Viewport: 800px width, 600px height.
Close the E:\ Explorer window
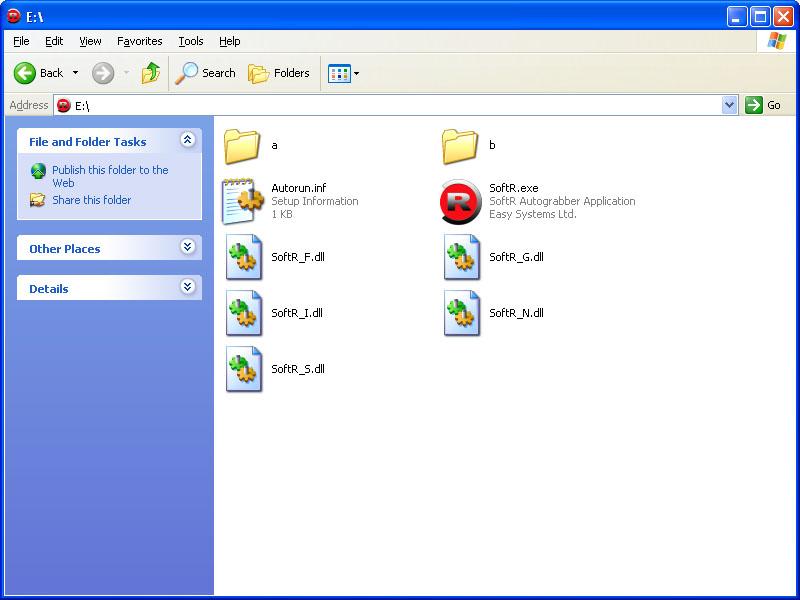pos(783,17)
